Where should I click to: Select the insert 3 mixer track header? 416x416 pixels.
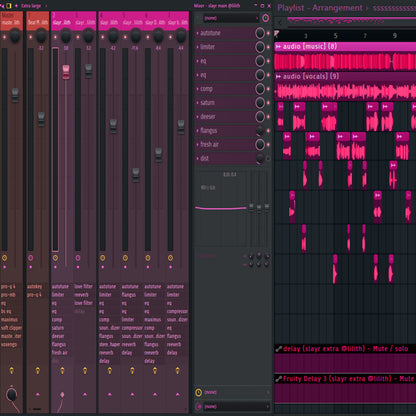point(85,21)
